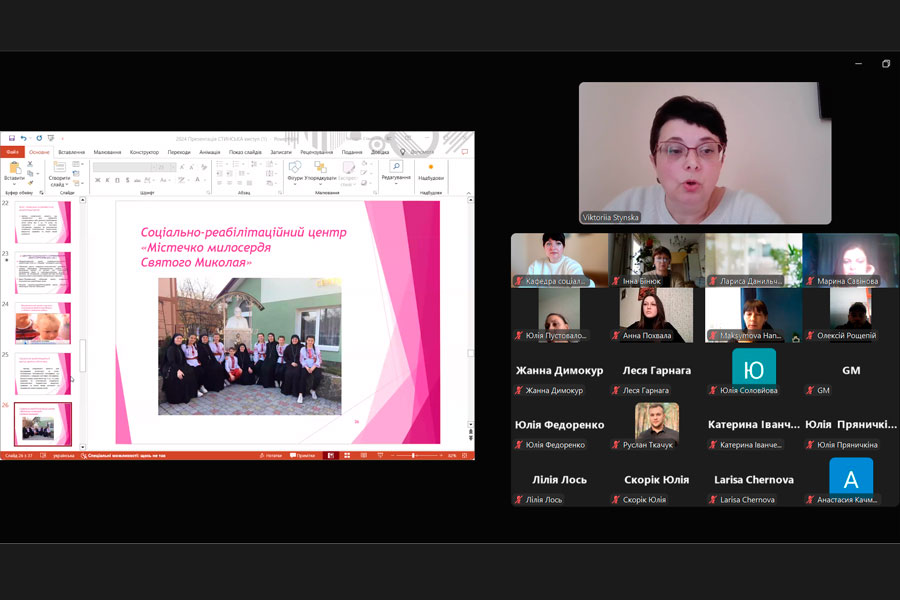Expand Вставити paste options arrow

[x=14, y=184]
